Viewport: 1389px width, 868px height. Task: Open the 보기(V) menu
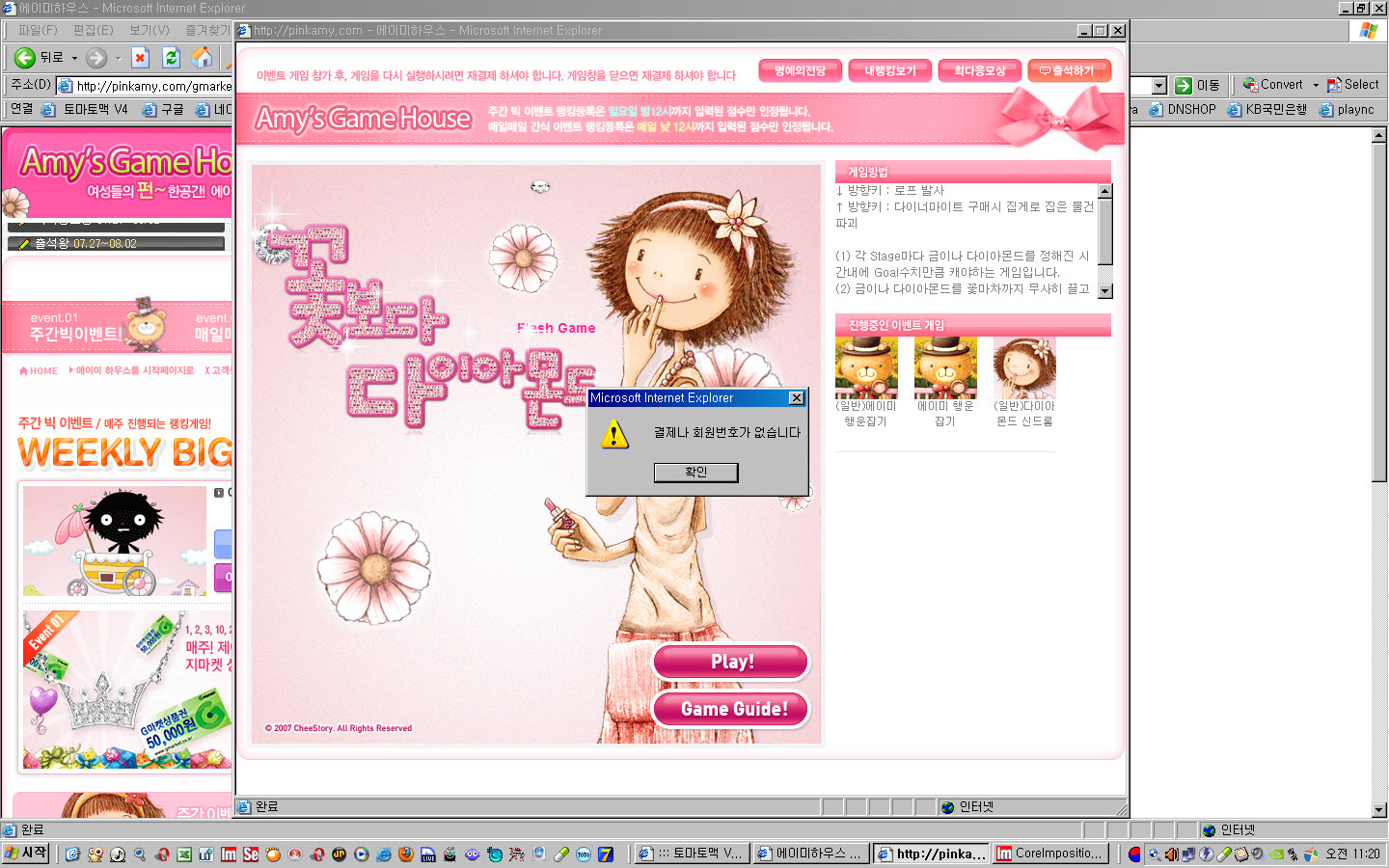tap(149, 30)
